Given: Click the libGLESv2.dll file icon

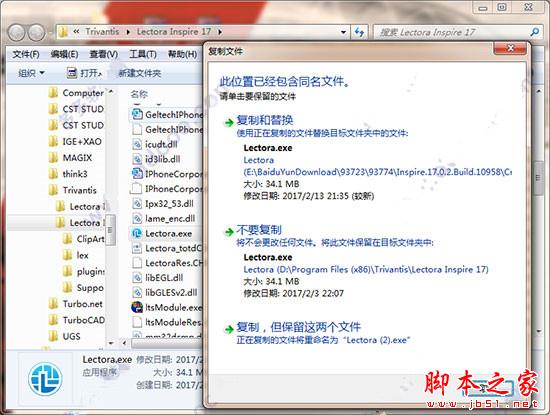Looking at the screenshot, I should [x=136, y=292].
